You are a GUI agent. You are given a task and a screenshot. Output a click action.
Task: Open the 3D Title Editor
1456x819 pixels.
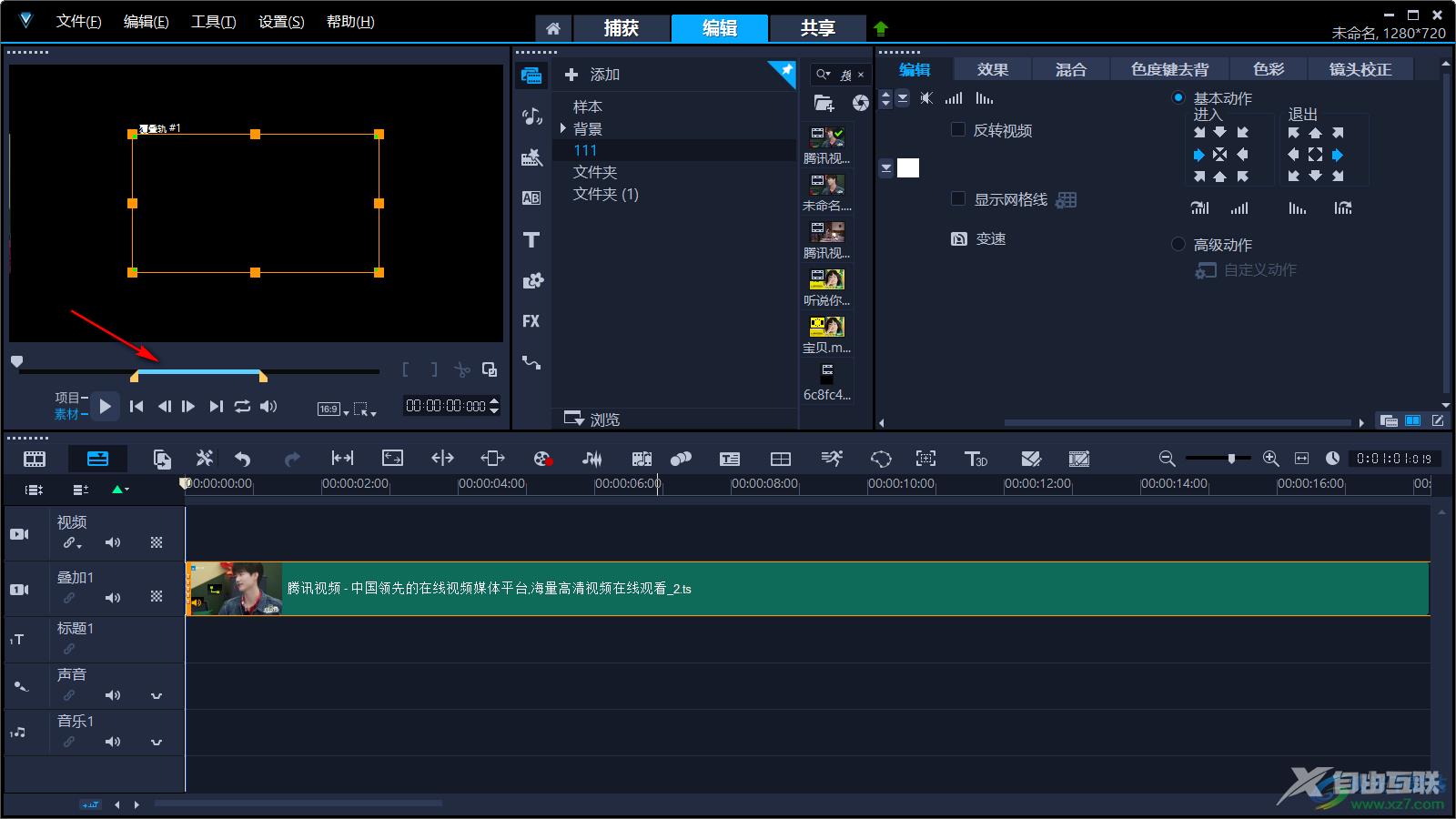coord(976,459)
